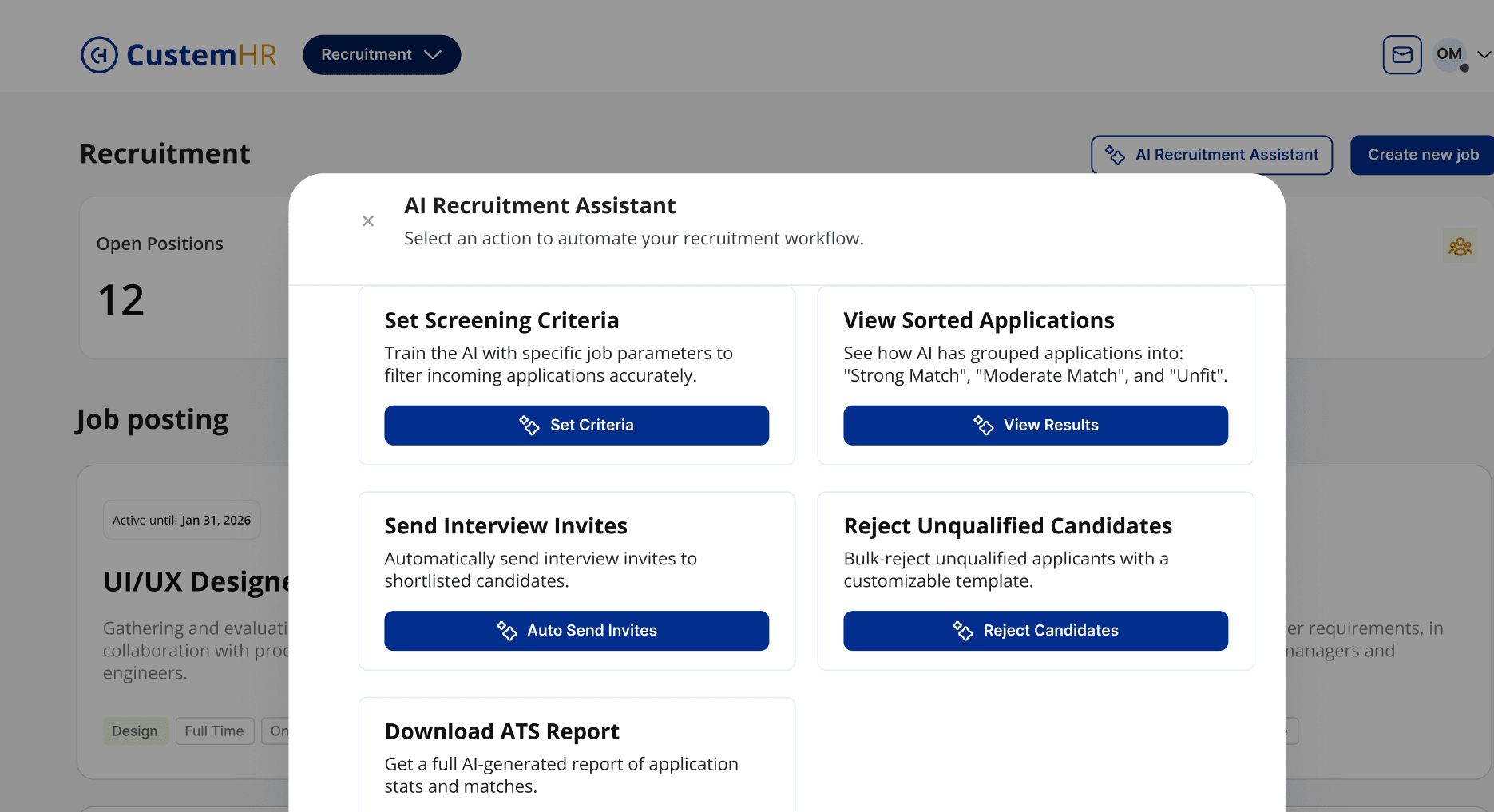Click the OM user avatar

(1450, 55)
